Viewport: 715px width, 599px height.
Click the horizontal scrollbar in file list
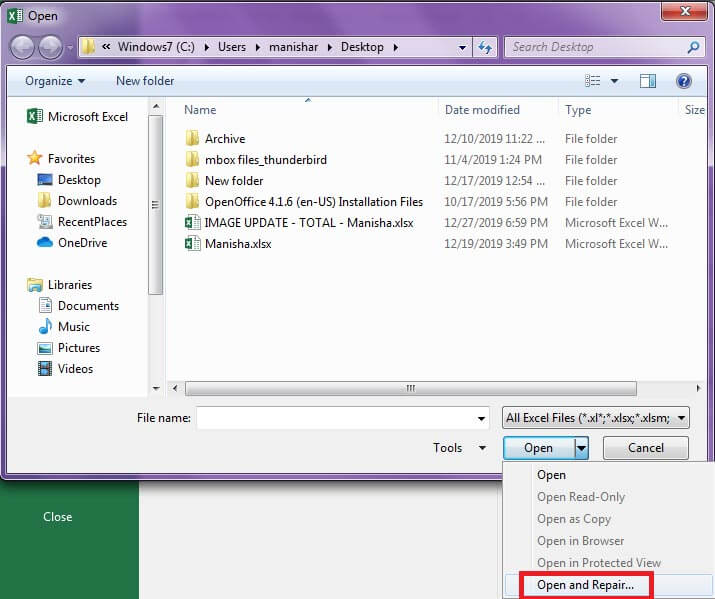410,389
